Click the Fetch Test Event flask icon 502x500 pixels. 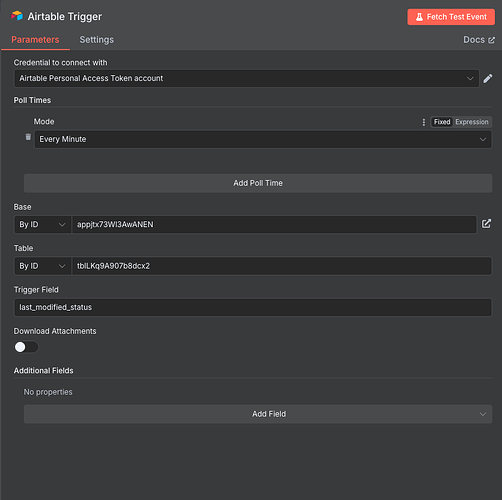tap(419, 17)
